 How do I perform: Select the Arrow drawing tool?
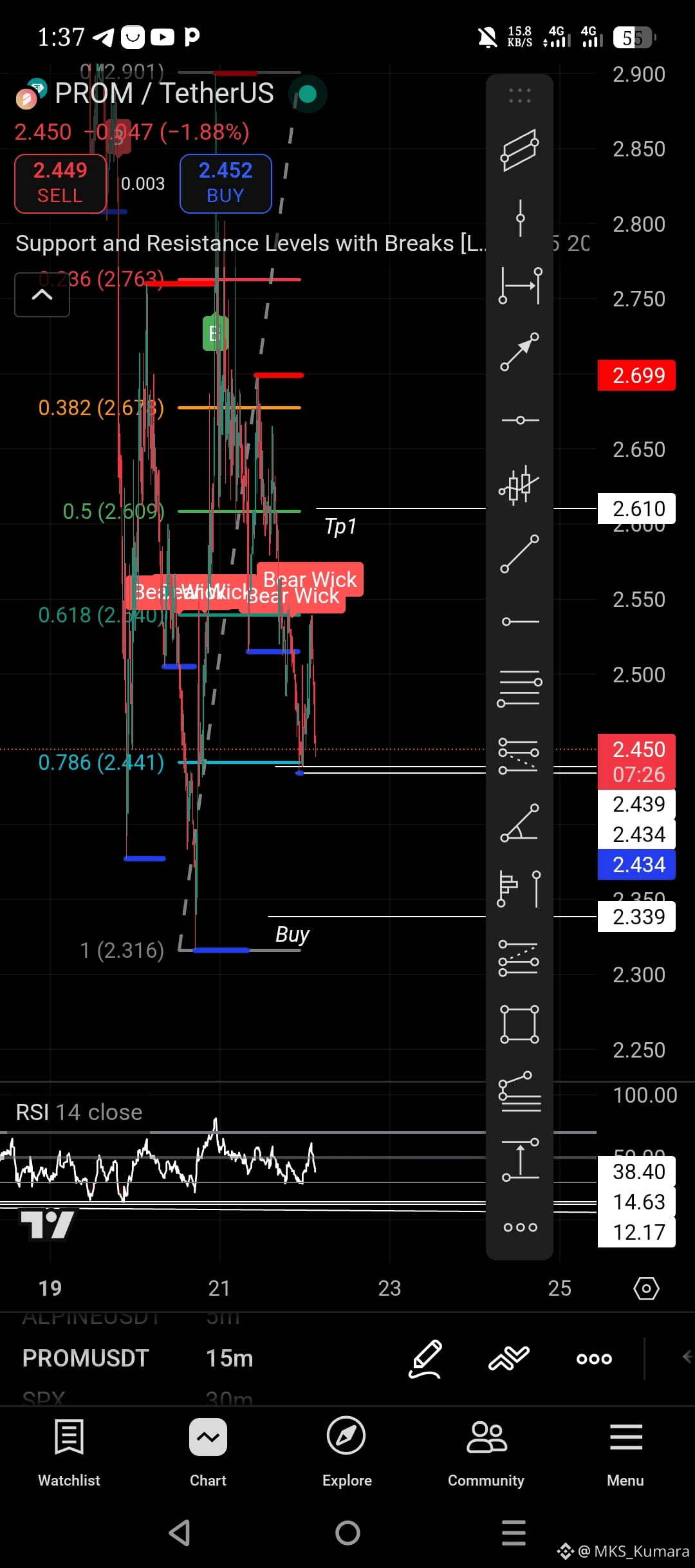pos(520,352)
